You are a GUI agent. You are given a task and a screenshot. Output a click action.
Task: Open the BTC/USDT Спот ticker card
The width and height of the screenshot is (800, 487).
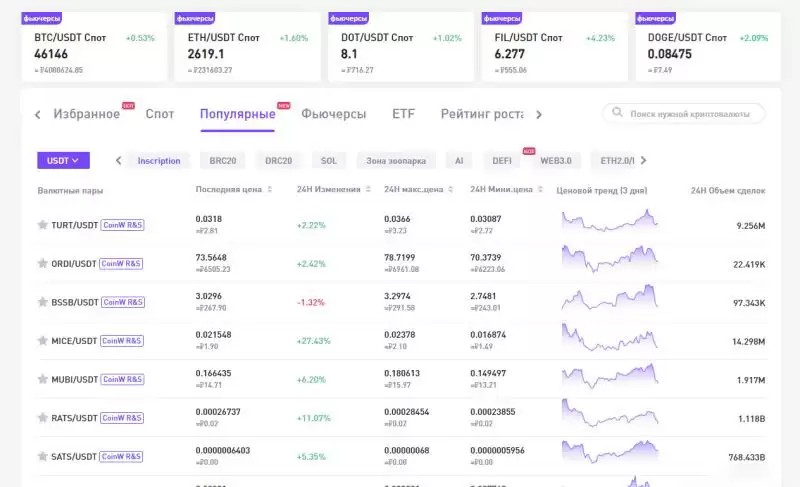click(x=92, y=47)
